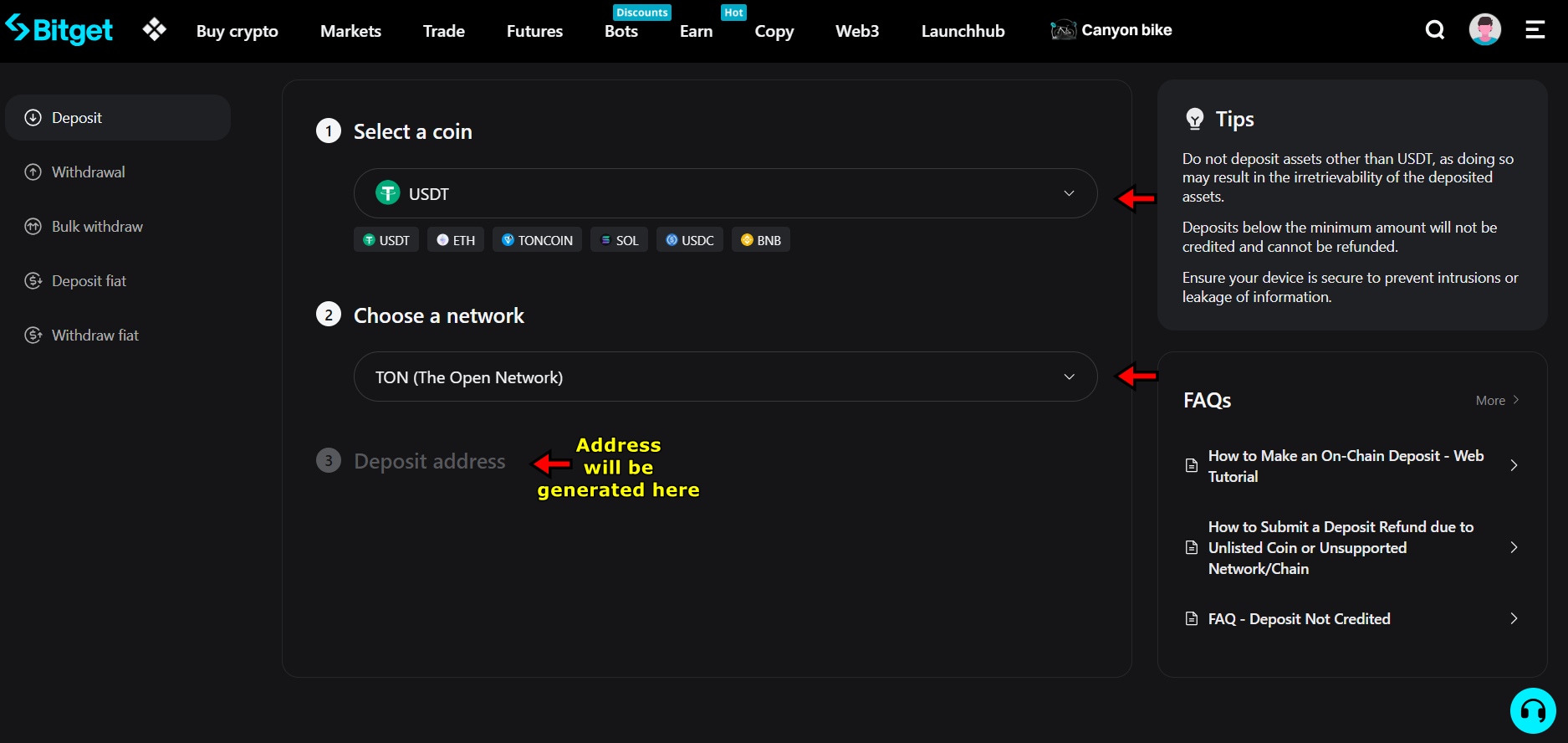Go to Bulk withdraw in the sidebar
1568x743 pixels.
click(118, 227)
